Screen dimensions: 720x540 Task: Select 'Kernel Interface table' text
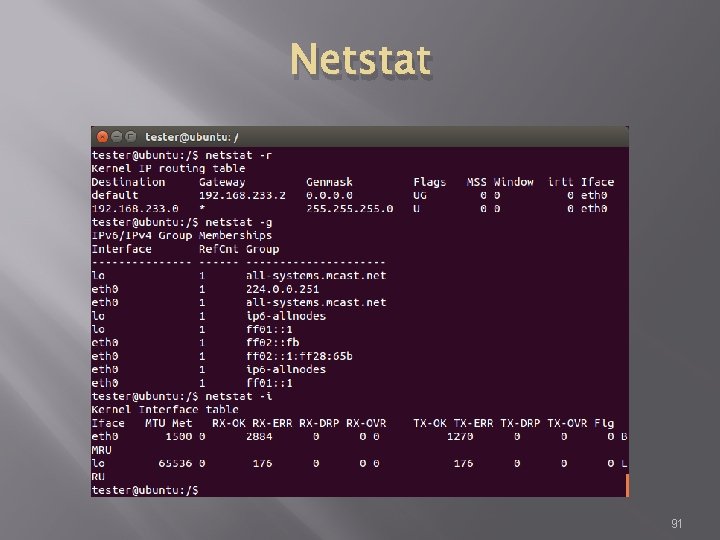coord(165,410)
